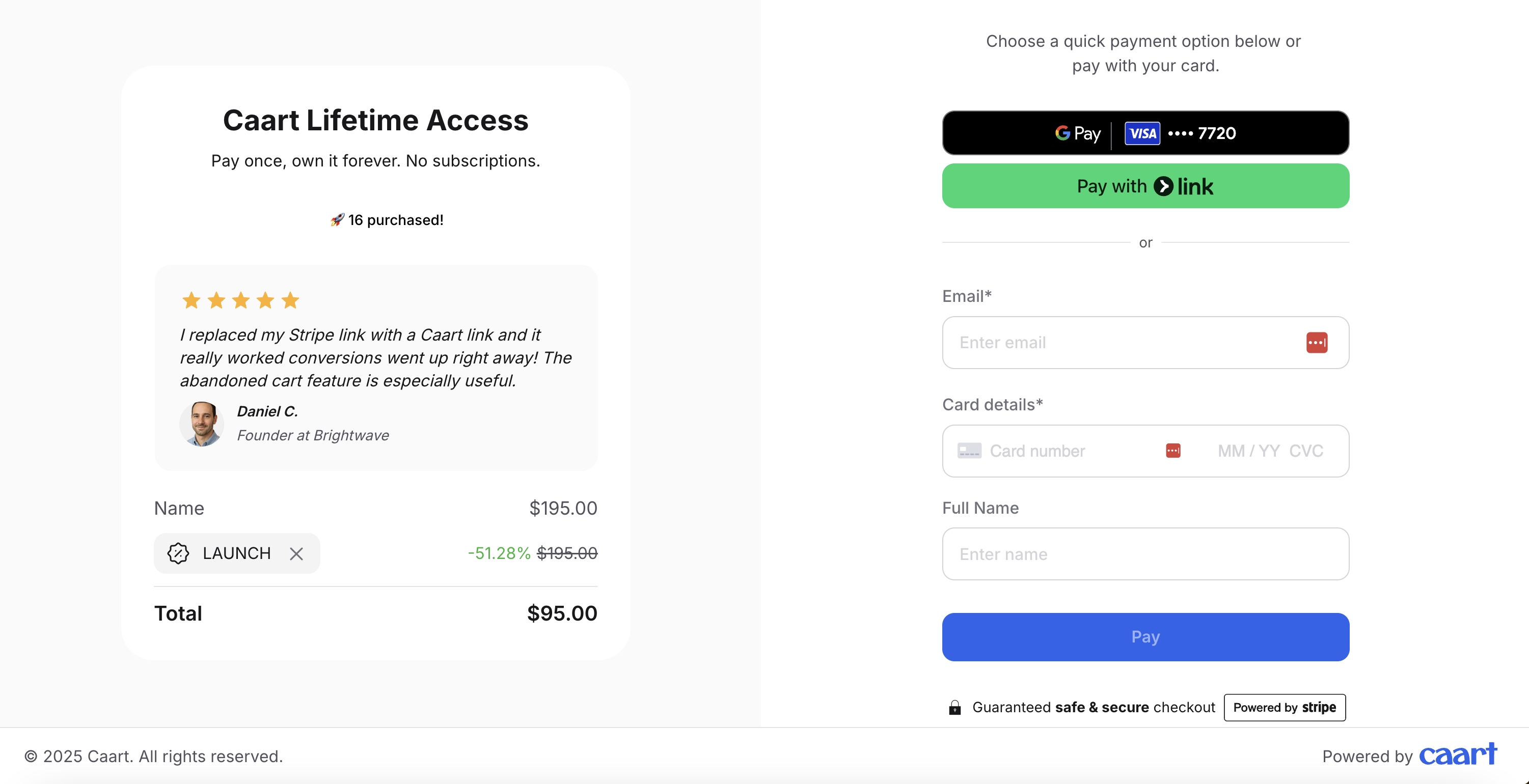The width and height of the screenshot is (1529, 784).
Task: Click the Caart logo in footer
Action: [x=1458, y=754]
